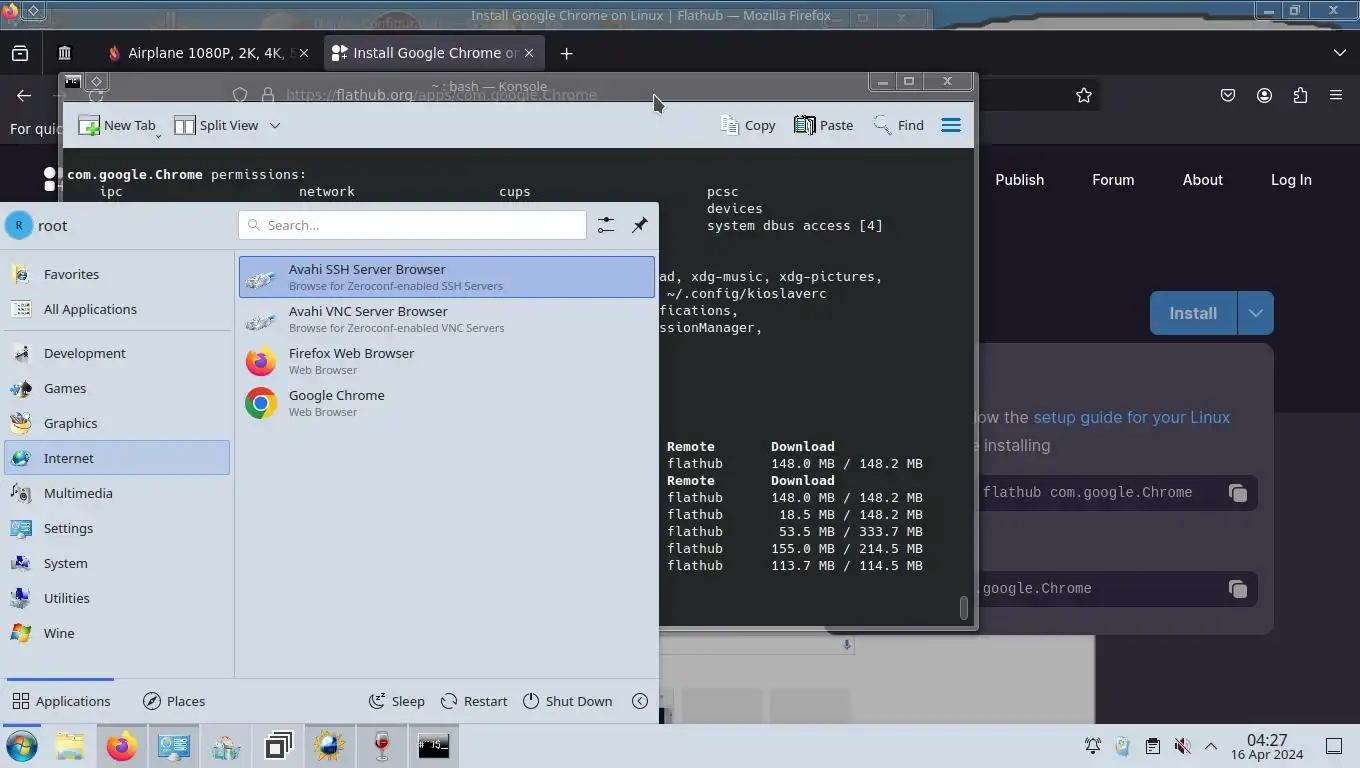The width and height of the screenshot is (1360, 768).
Task: Open Konsole terminal taskbar icon
Action: click(434, 746)
